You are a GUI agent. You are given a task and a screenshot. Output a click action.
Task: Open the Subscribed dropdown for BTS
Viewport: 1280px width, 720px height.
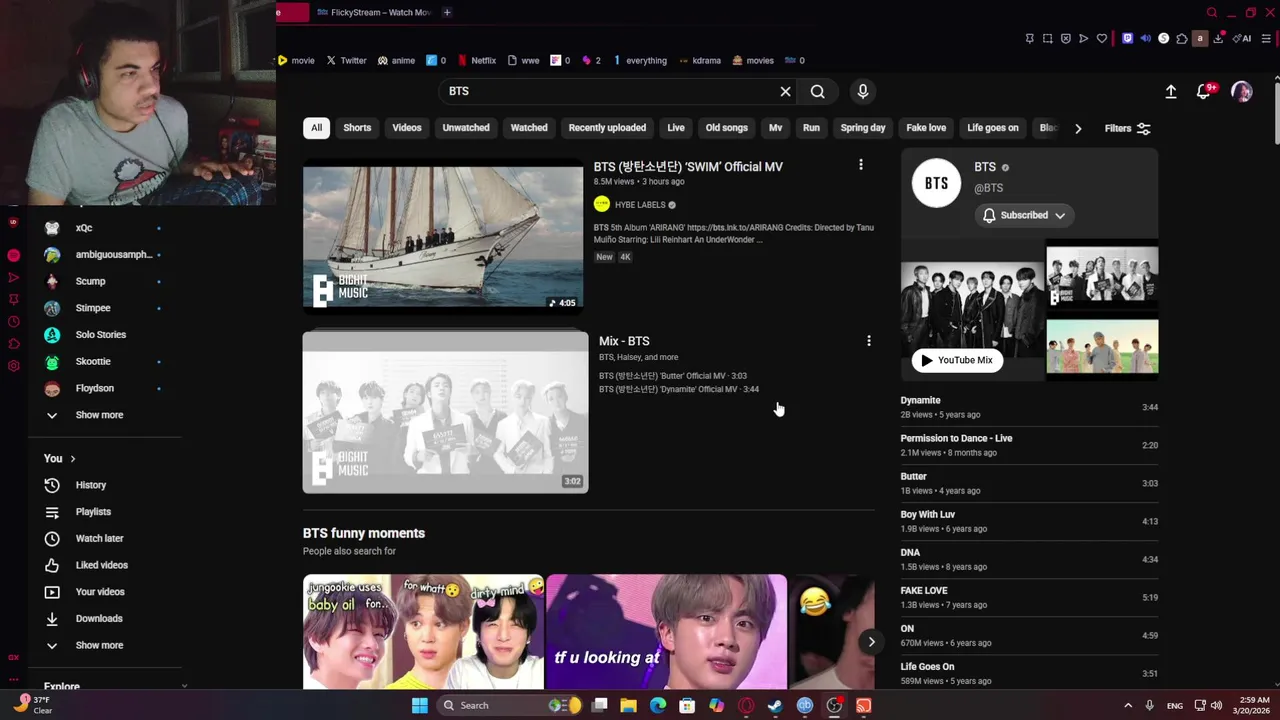pos(1025,215)
